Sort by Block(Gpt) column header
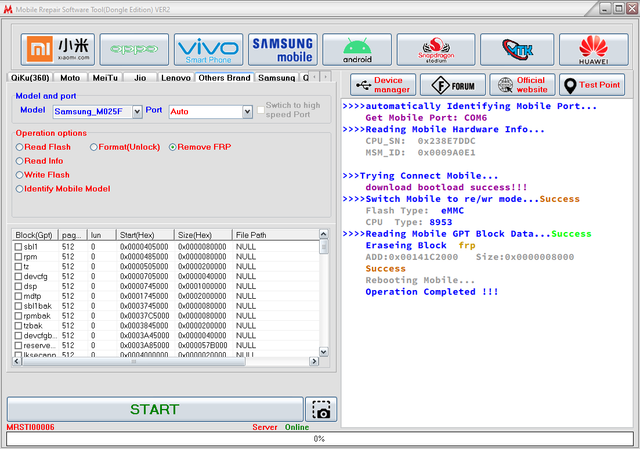The height and width of the screenshot is (449, 640). tap(34, 235)
